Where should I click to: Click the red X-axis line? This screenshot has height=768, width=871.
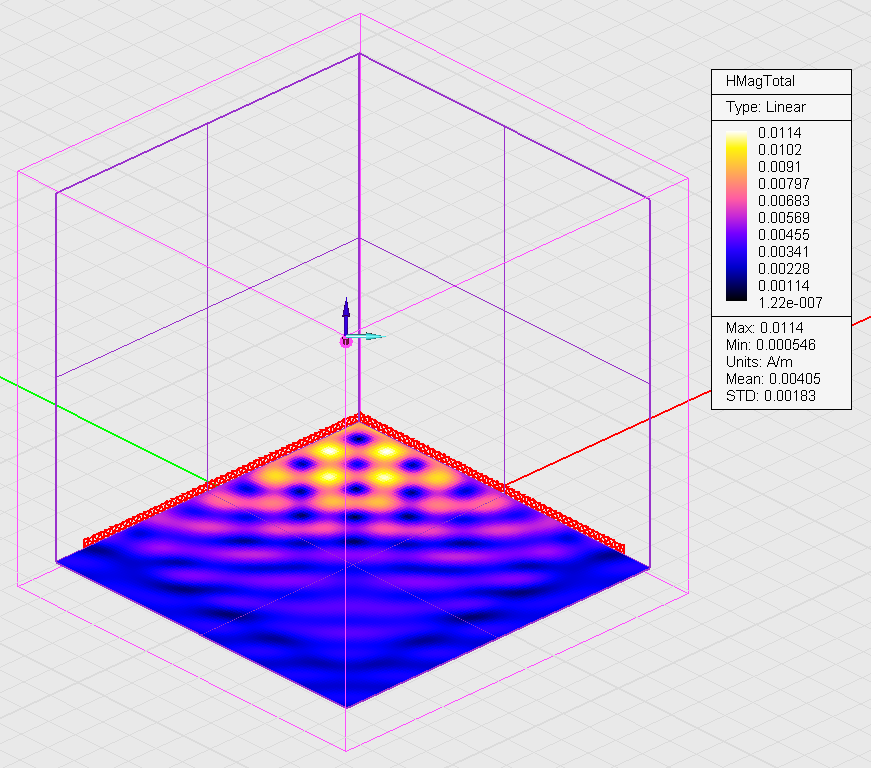(x=681, y=404)
